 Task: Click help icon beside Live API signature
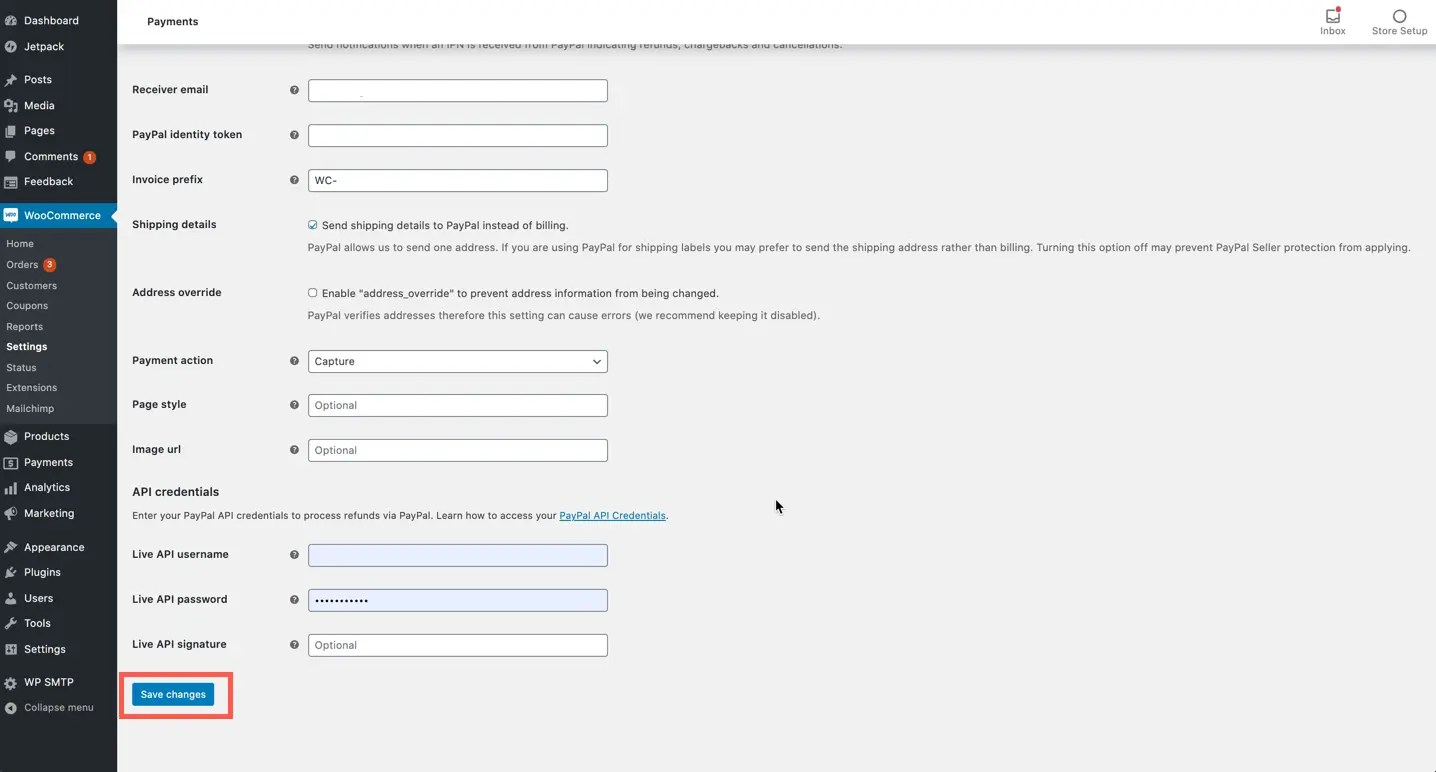(x=294, y=645)
